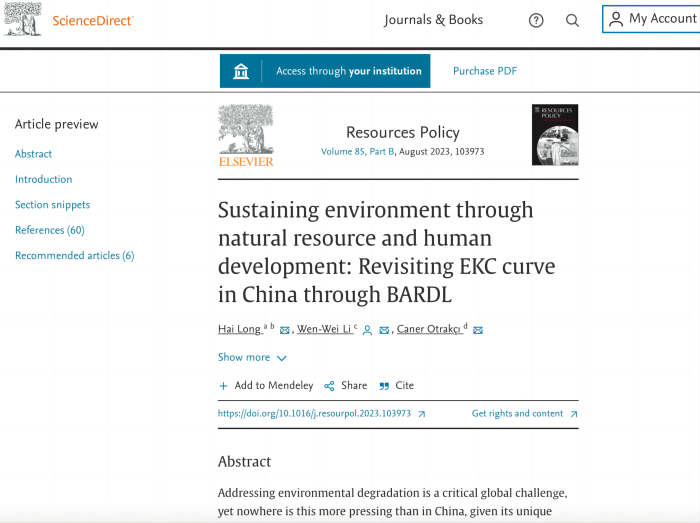Click the person icon beside Wen-Wei Li
700x523 pixels.
367,330
